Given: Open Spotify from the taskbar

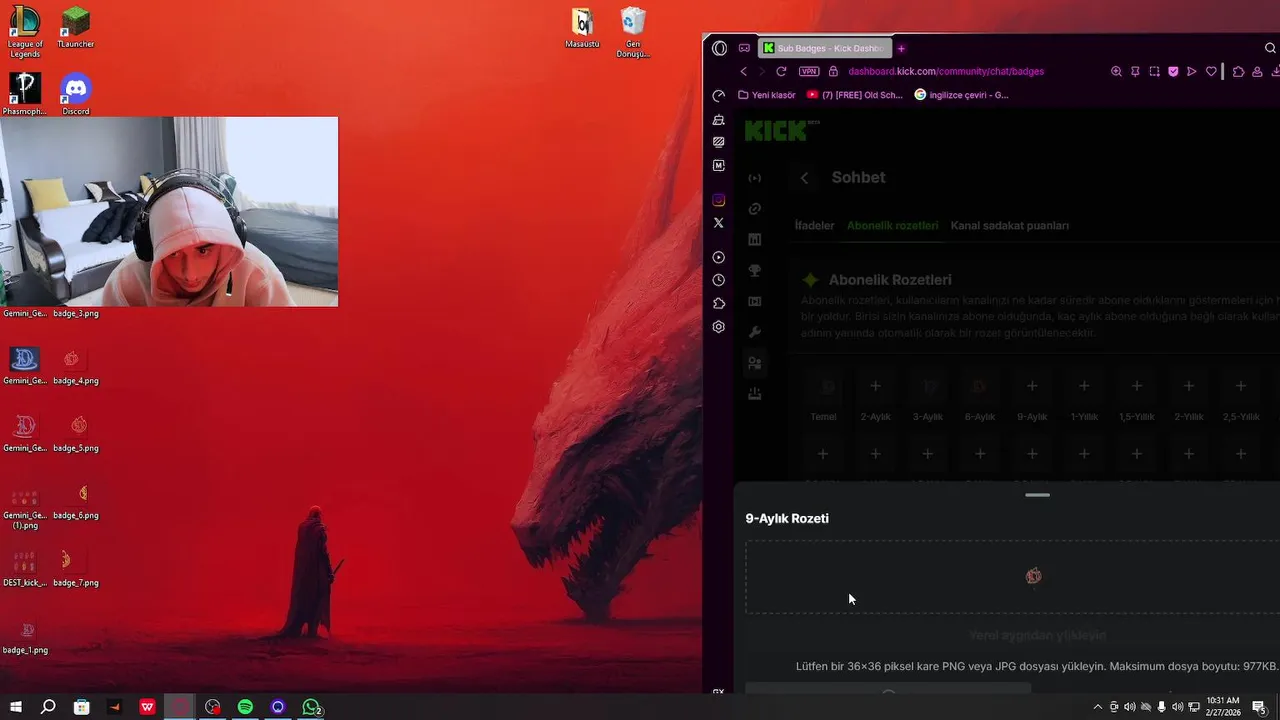Looking at the screenshot, I should coord(245,707).
